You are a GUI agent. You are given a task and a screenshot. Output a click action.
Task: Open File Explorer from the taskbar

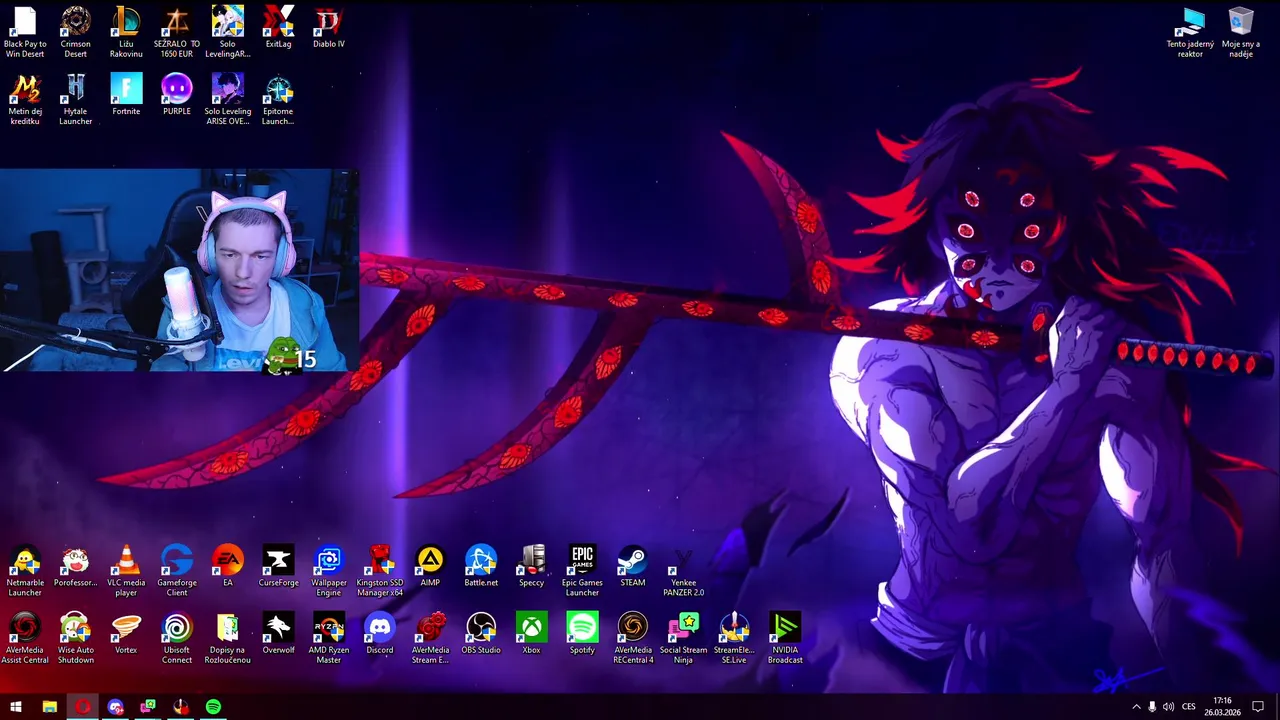[x=49, y=707]
